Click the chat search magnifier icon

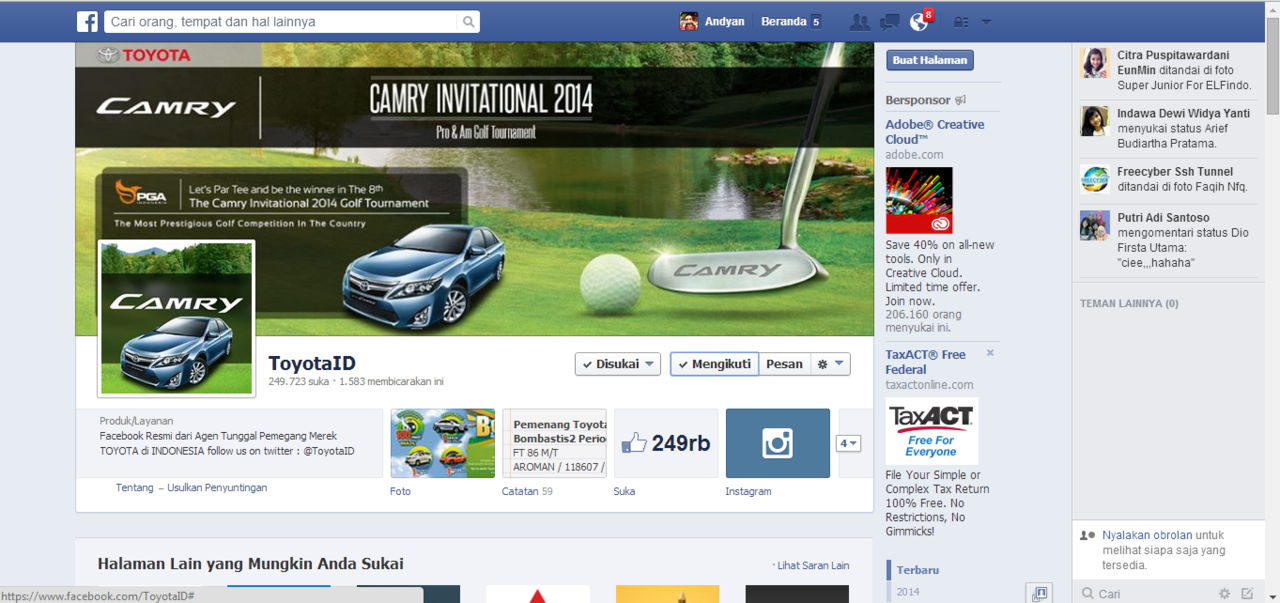click(x=1088, y=594)
